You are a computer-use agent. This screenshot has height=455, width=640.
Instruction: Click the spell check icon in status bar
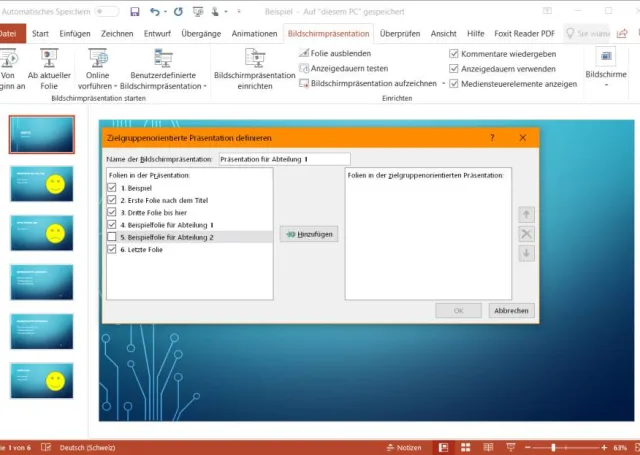[46, 447]
